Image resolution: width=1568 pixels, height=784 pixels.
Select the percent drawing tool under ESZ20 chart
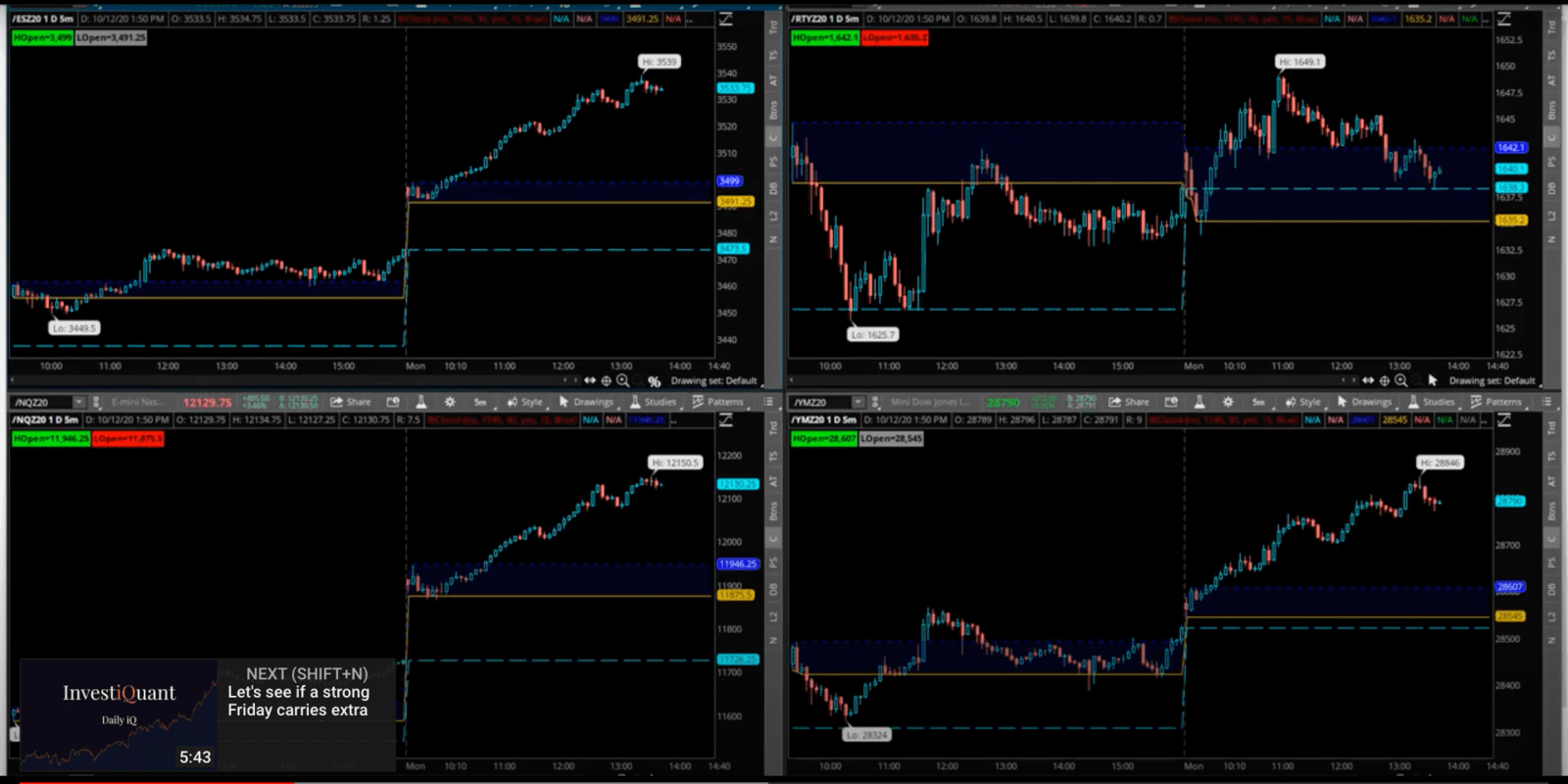click(654, 381)
